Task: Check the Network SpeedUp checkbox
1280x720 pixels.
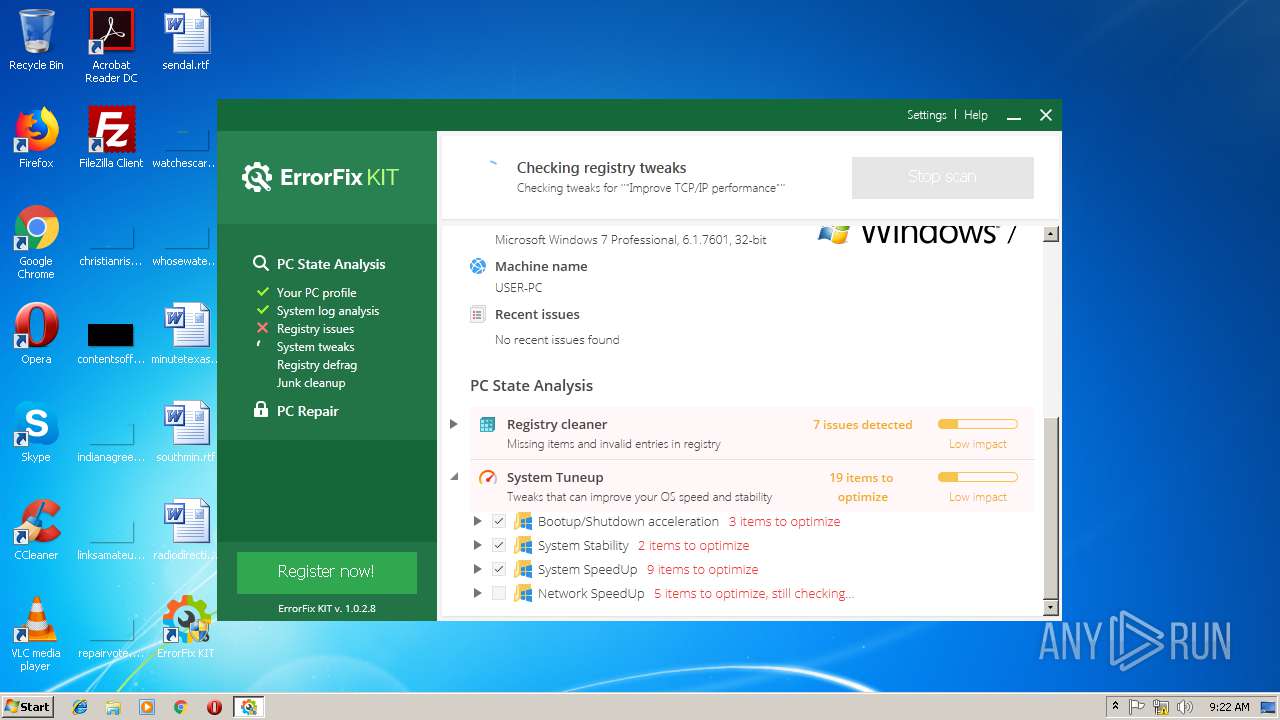Action: pos(499,593)
